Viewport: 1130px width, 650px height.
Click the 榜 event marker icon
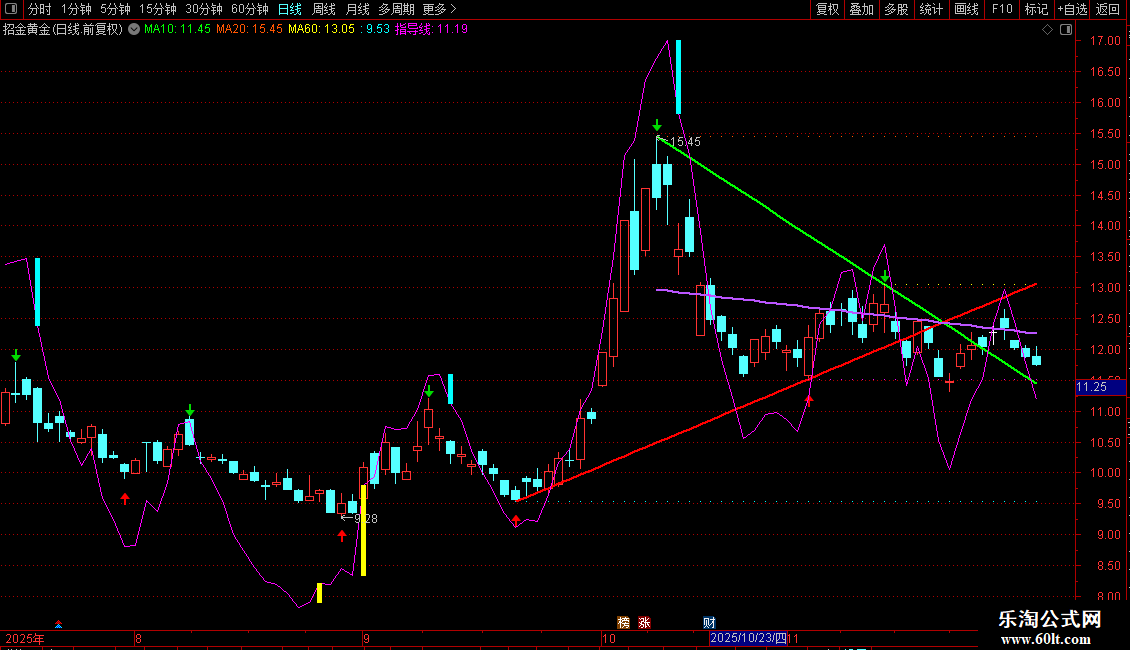pyautogui.click(x=623, y=623)
